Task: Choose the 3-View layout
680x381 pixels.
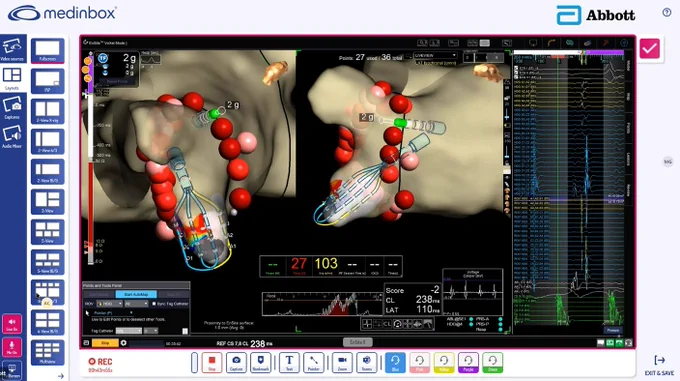Action: coord(48,202)
